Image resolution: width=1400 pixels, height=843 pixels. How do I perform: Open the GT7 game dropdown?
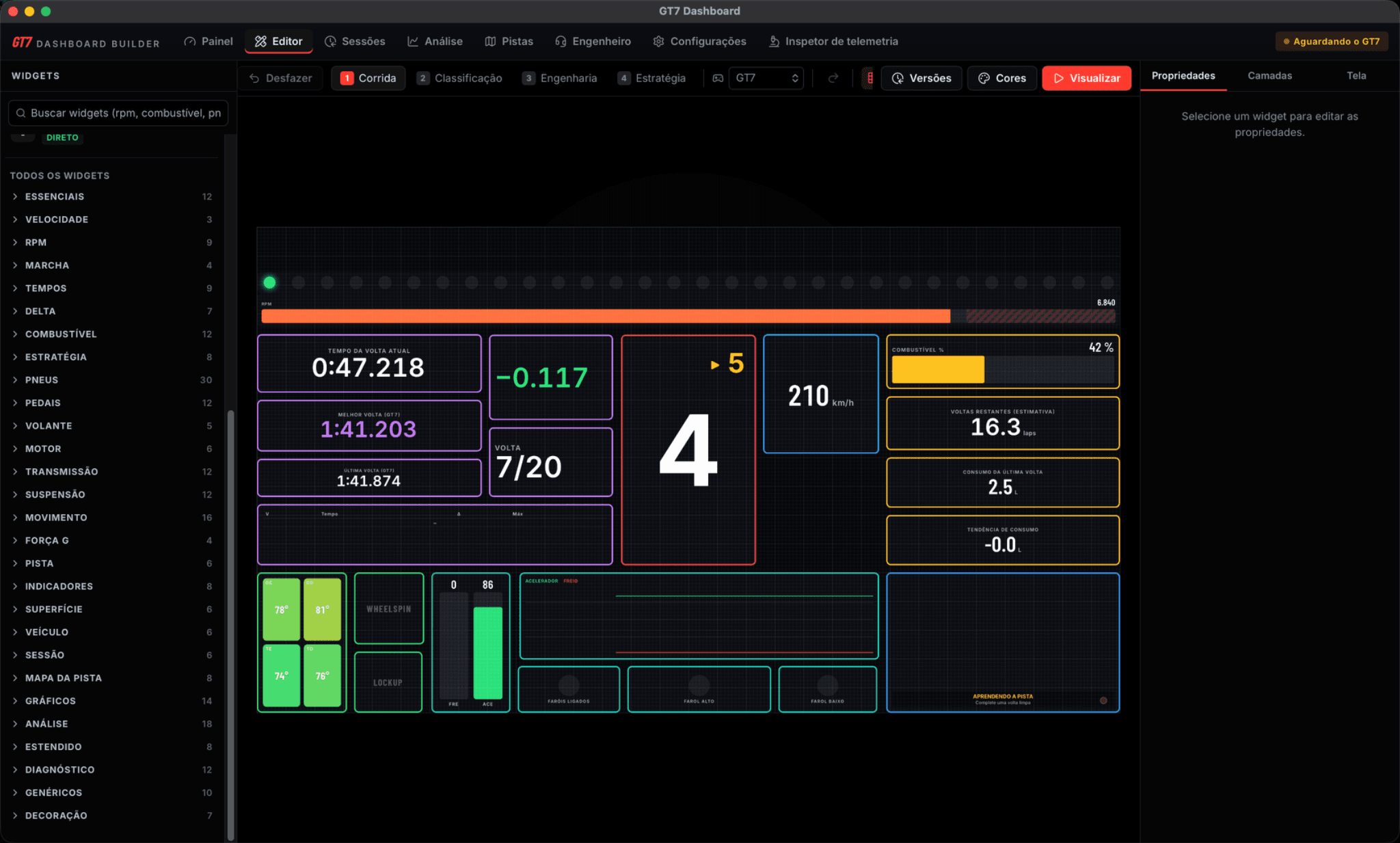[x=766, y=79]
